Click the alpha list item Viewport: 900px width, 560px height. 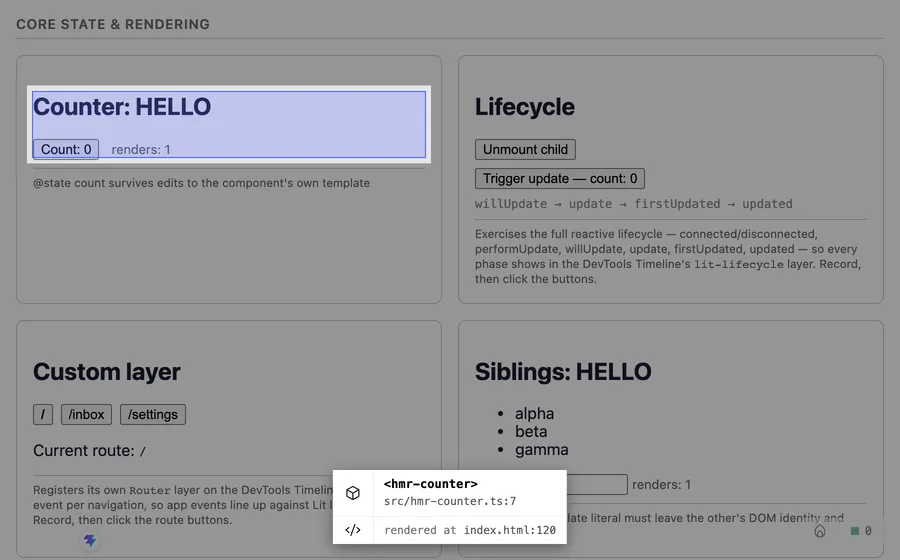click(534, 414)
